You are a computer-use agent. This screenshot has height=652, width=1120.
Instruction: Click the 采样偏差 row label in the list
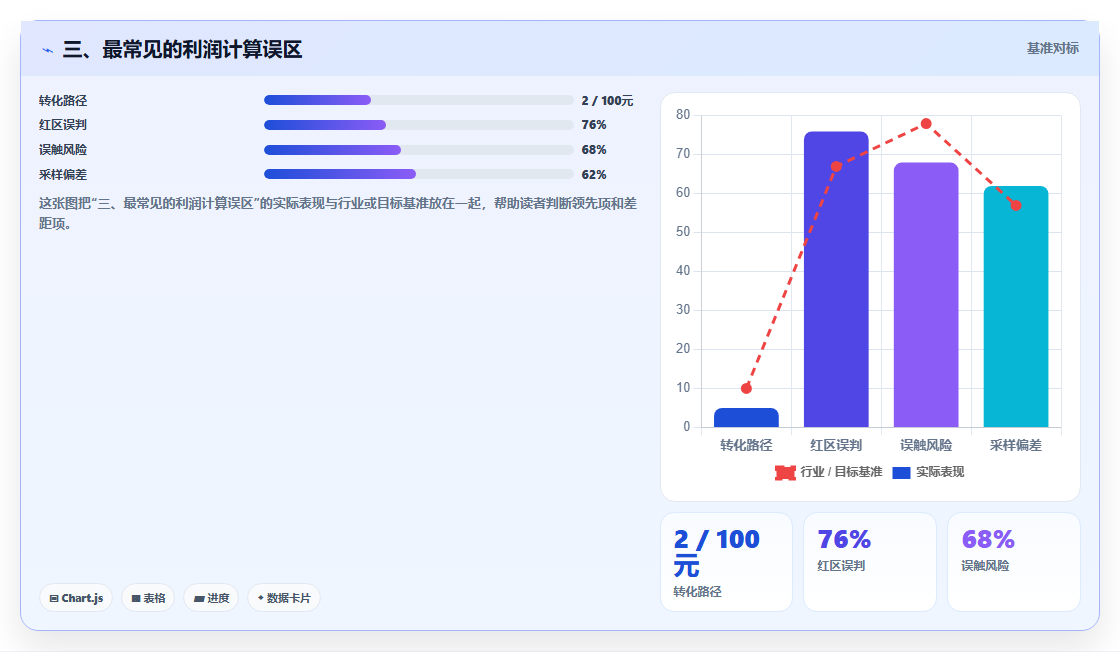[63, 175]
